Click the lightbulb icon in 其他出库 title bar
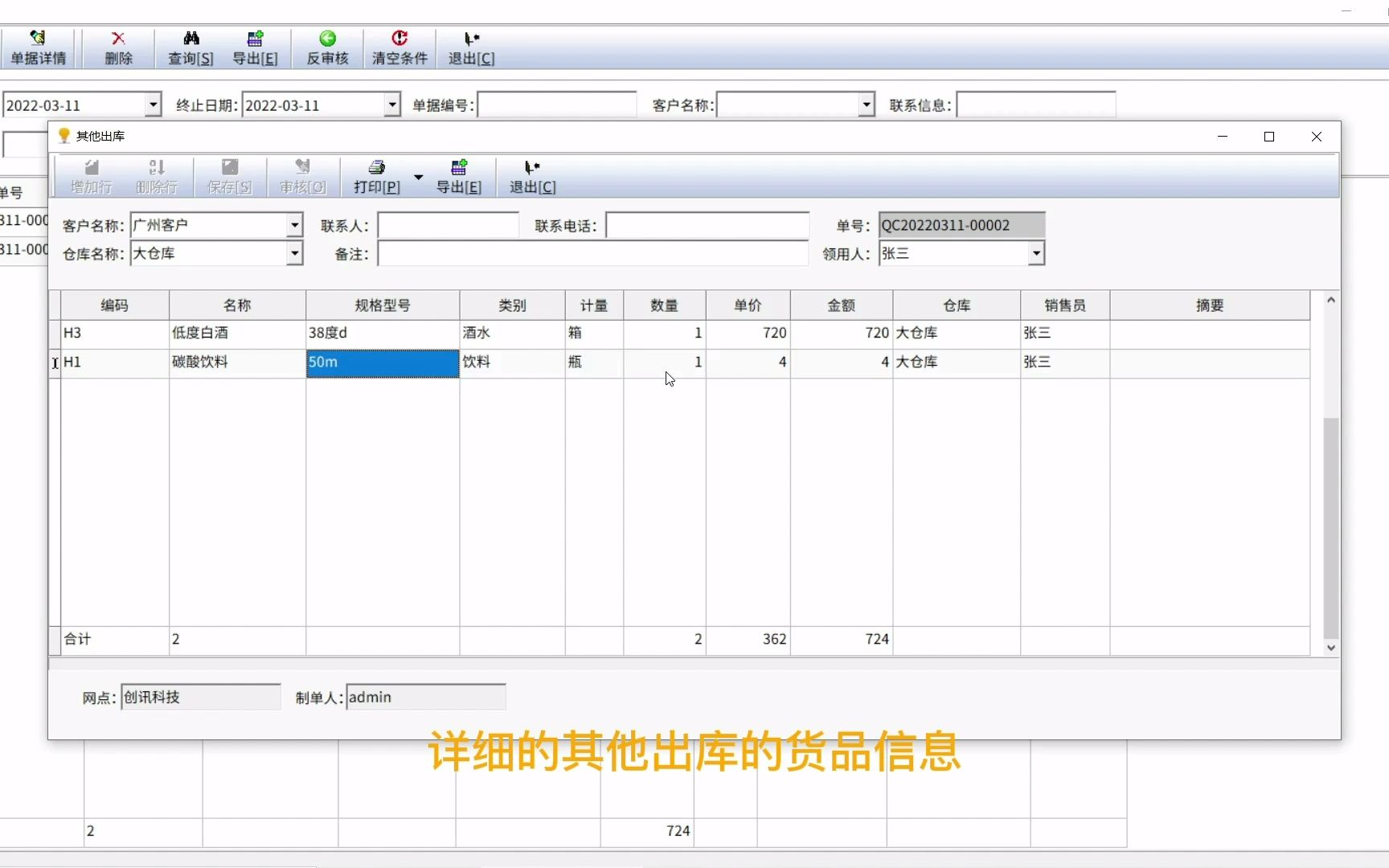Viewport: 1389px width, 868px height. [64, 136]
